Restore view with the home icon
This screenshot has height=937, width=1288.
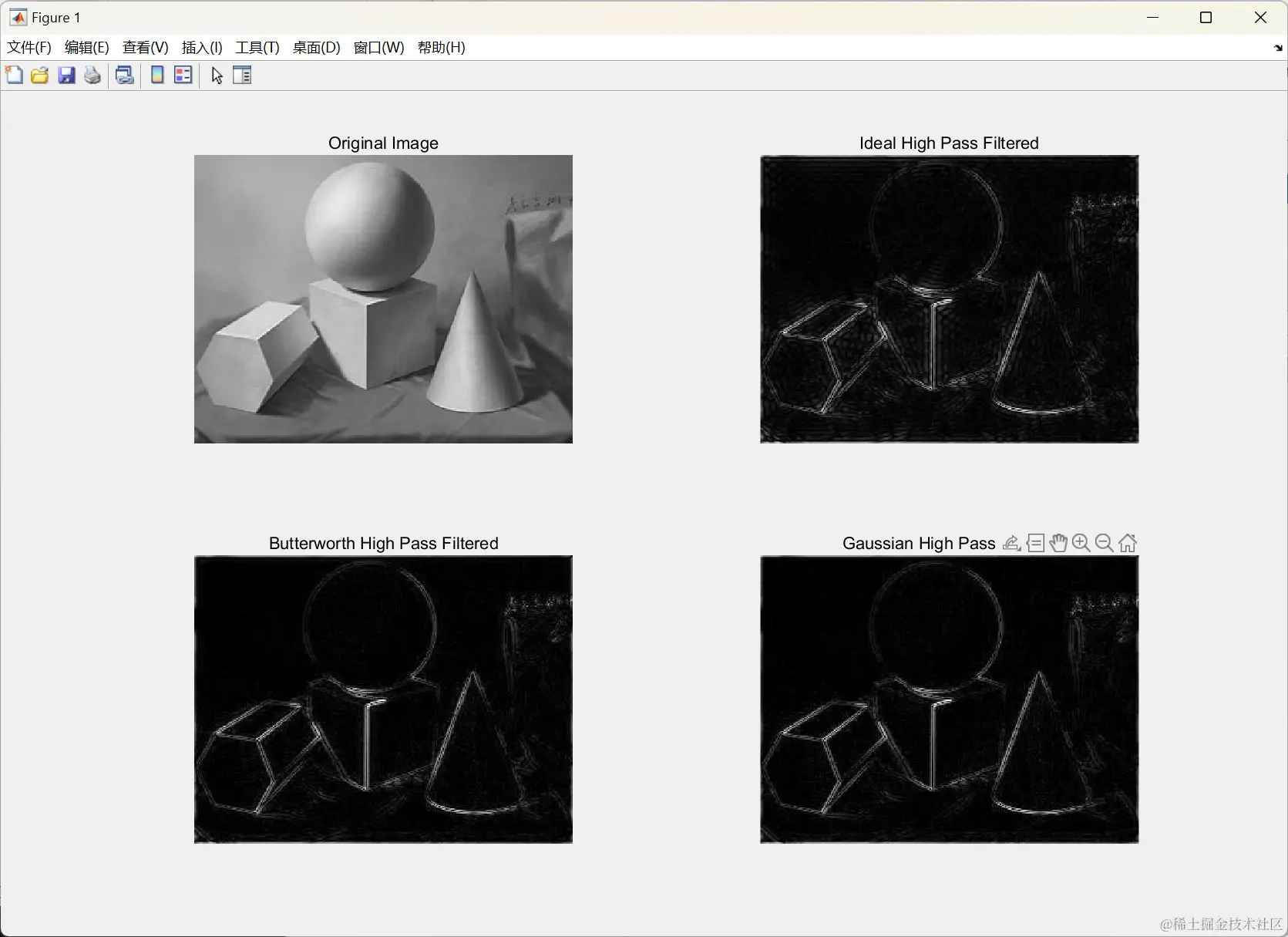(x=1128, y=543)
